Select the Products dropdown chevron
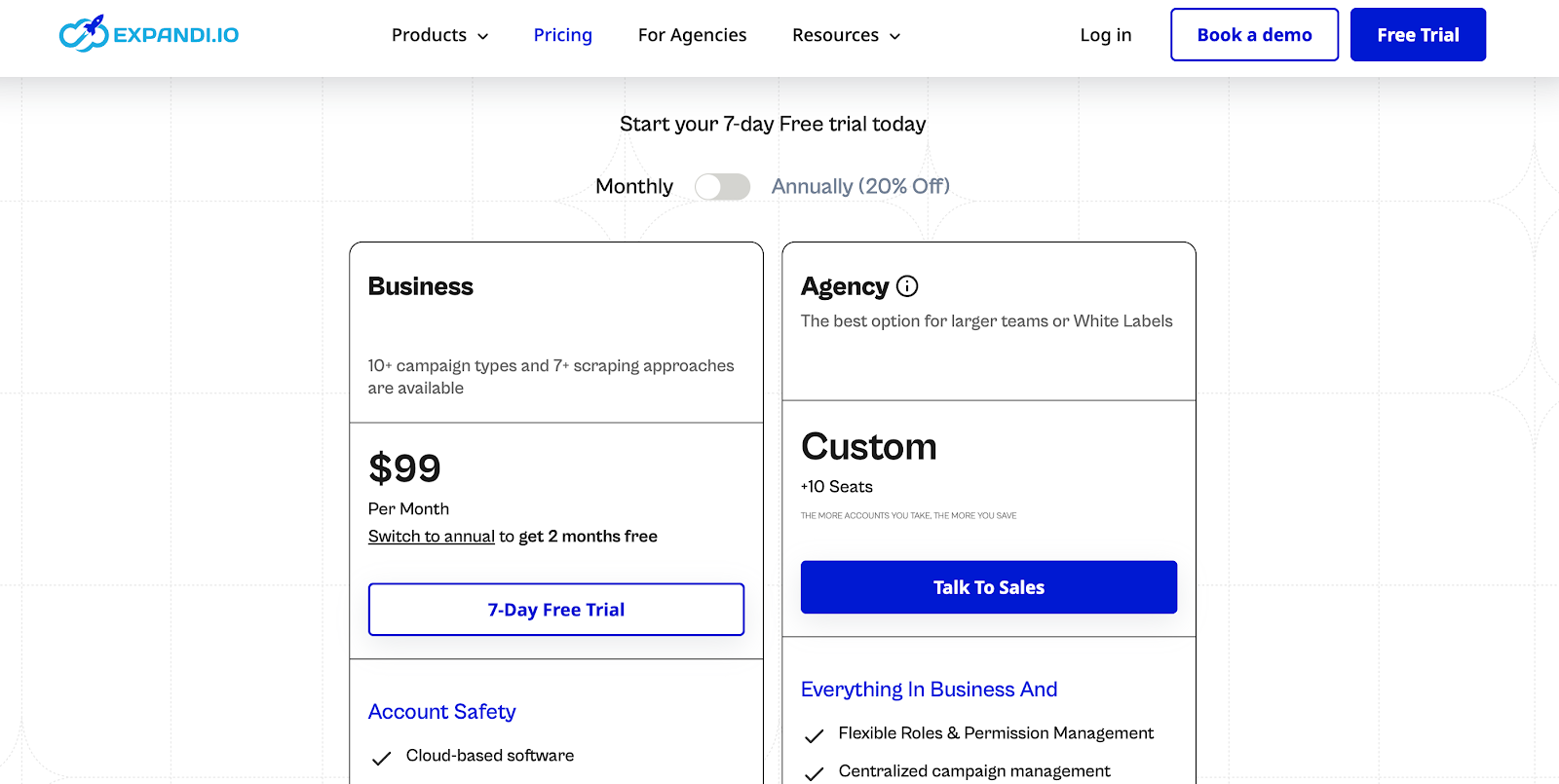This screenshot has height=784, width=1559. coord(484,35)
